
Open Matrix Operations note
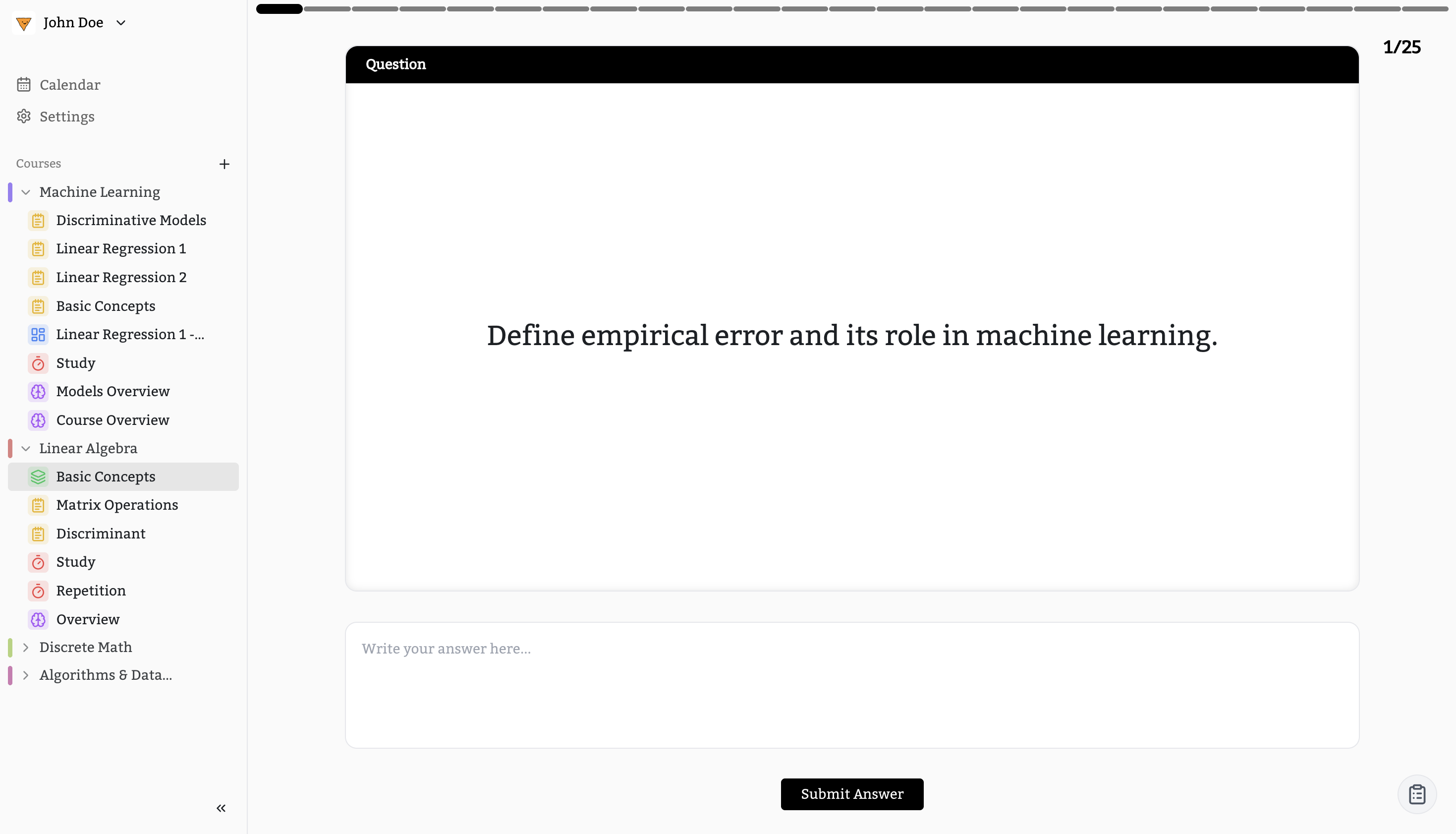point(117,505)
